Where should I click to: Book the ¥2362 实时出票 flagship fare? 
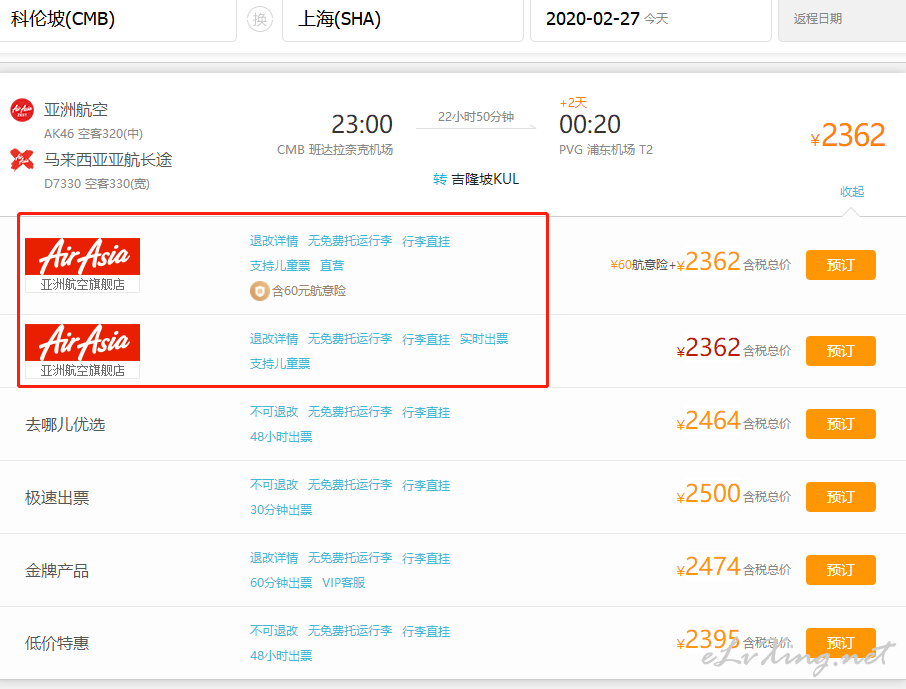tap(841, 351)
